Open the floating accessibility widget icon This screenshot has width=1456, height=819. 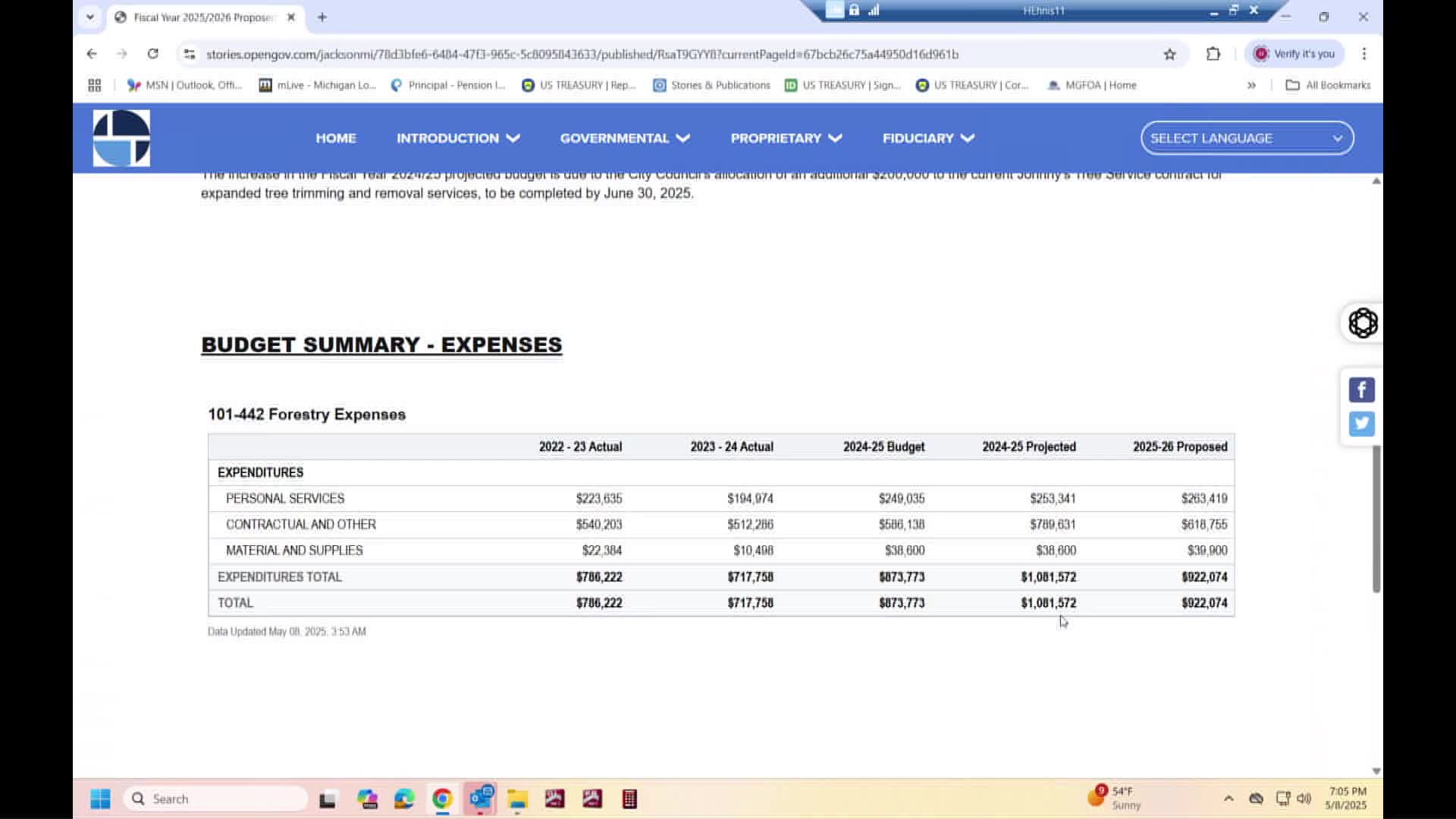coord(1363,323)
